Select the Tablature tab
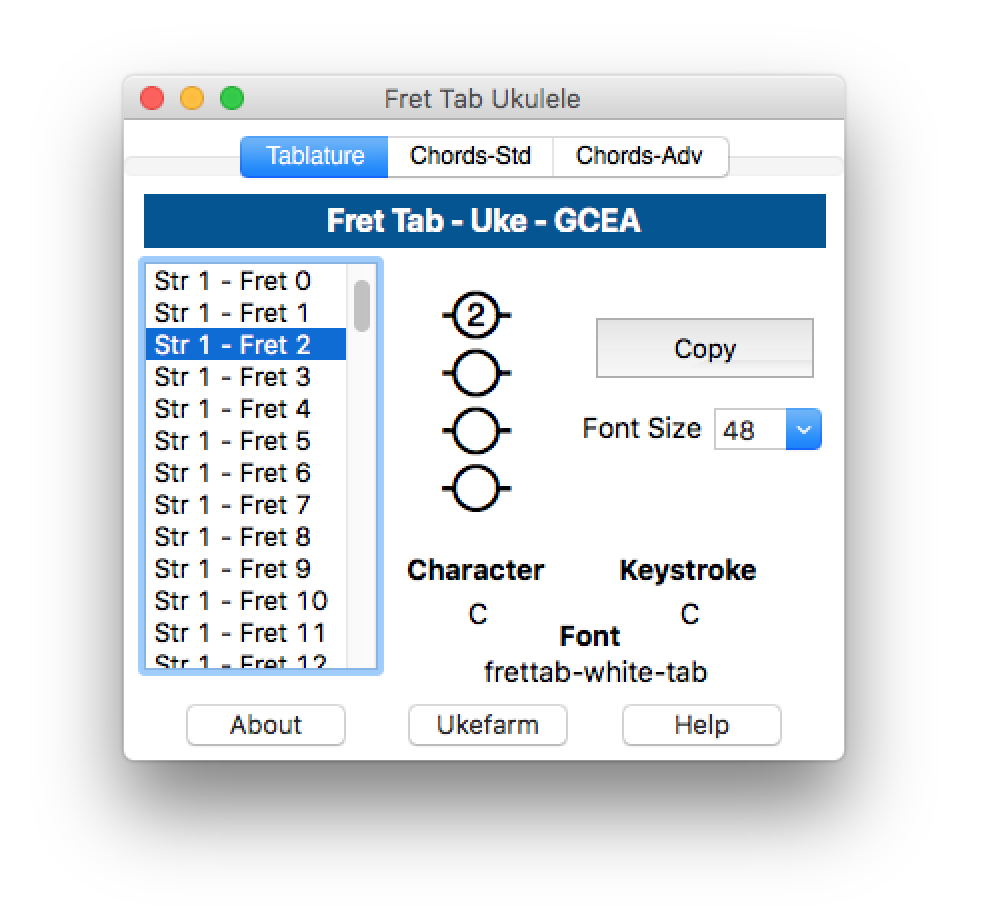Screen dimensions: 1004x906 pyautogui.click(x=315, y=157)
